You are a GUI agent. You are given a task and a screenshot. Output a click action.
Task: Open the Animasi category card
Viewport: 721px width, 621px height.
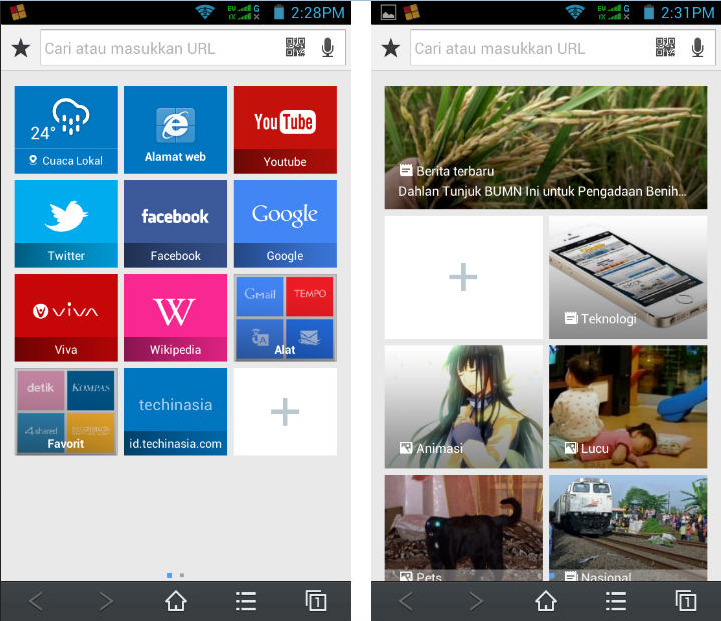[x=464, y=407]
